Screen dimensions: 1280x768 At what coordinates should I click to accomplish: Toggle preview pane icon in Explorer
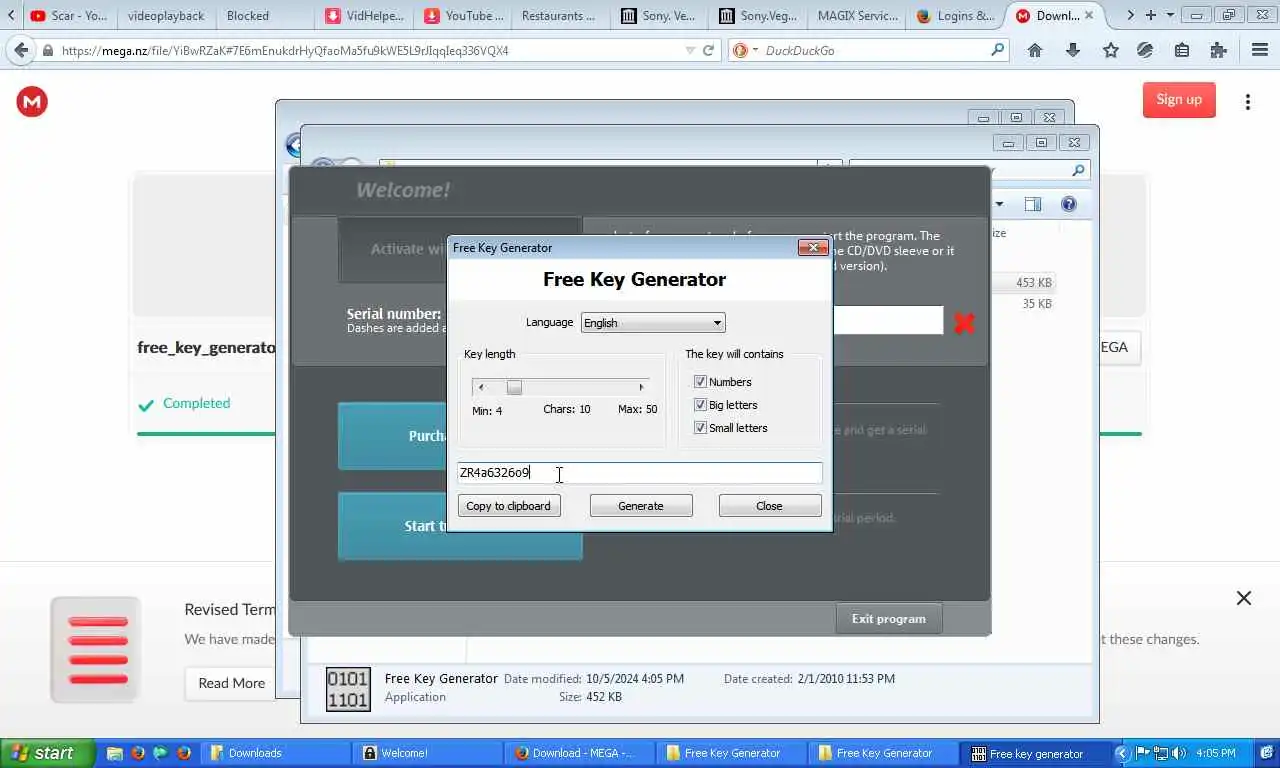[1033, 204]
